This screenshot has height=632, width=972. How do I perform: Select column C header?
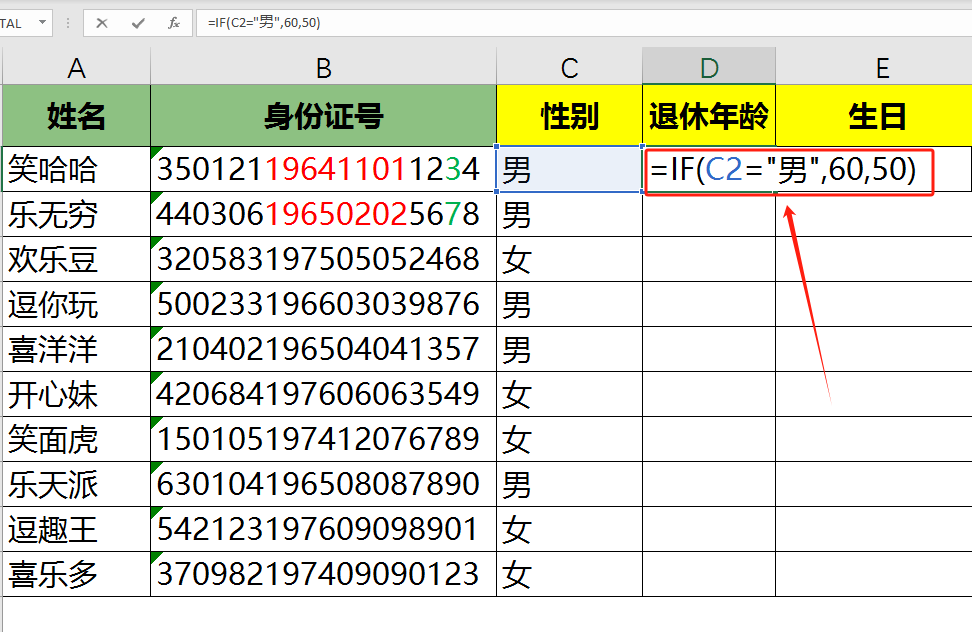click(570, 67)
